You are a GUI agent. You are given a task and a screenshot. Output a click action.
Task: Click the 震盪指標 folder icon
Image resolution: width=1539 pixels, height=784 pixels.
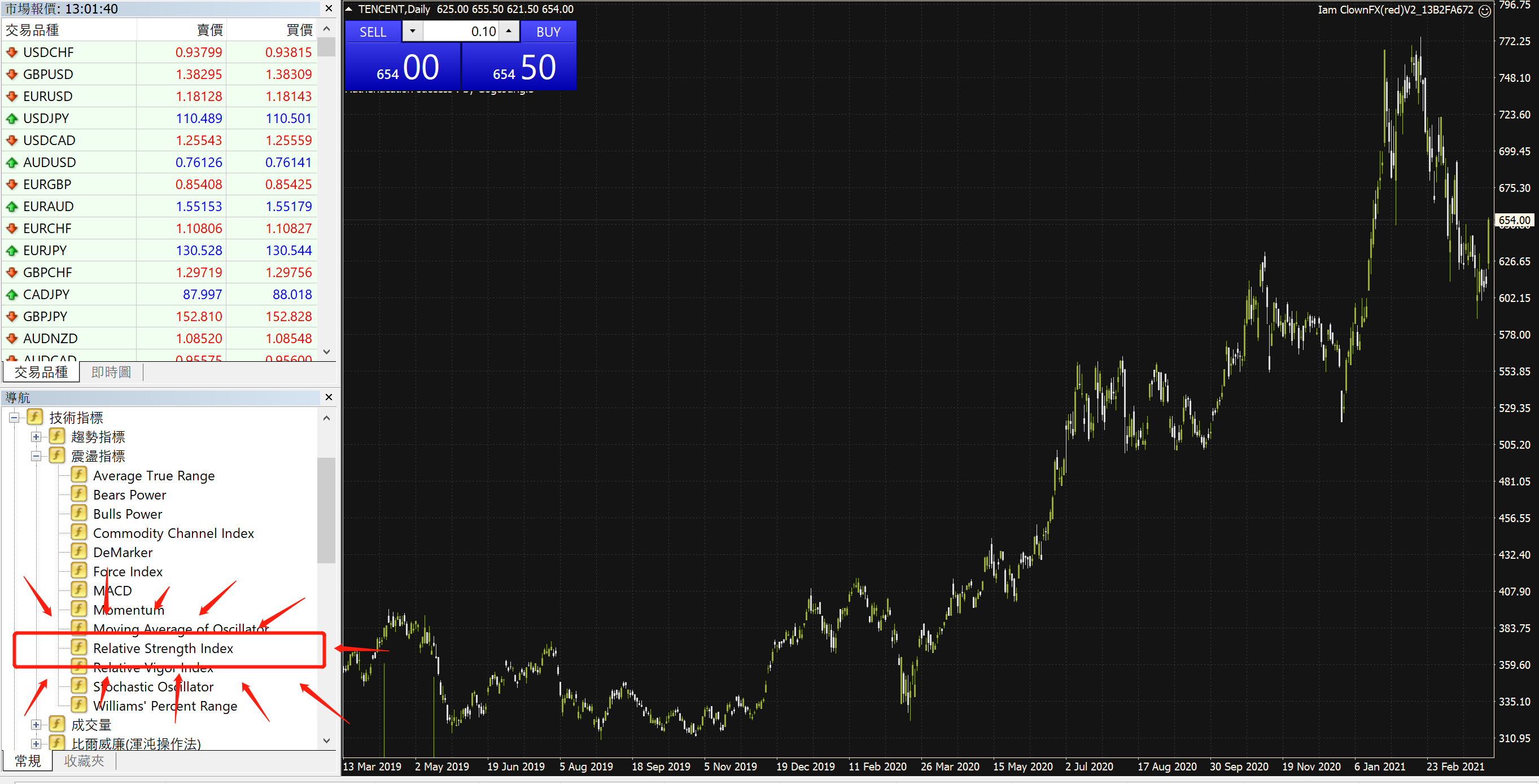57,455
